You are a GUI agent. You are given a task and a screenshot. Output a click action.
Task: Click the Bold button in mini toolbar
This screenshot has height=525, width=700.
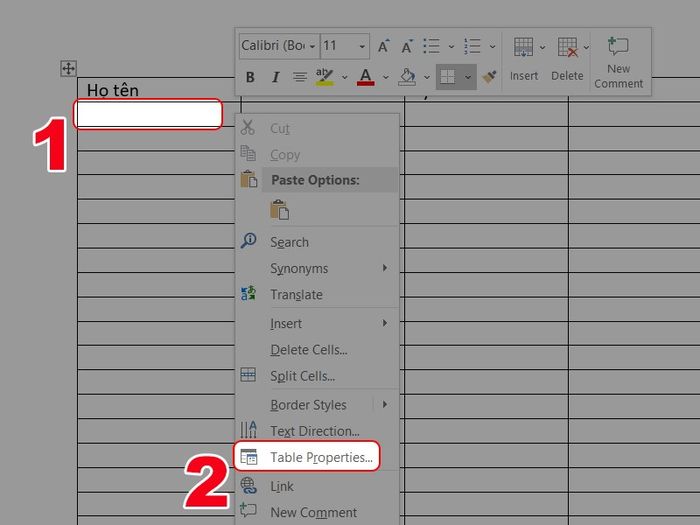(x=250, y=77)
